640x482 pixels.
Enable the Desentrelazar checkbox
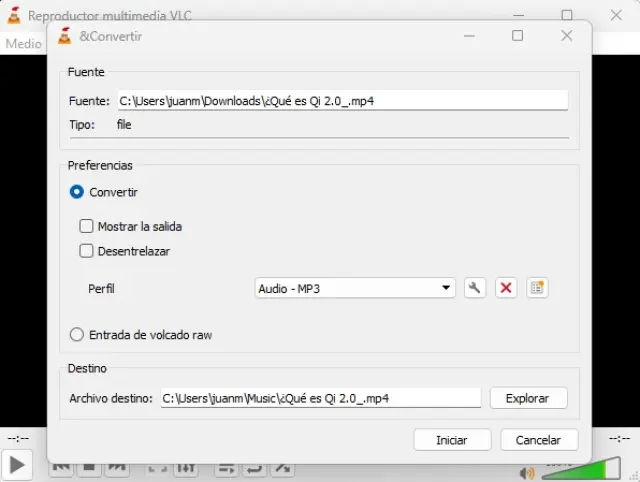(87, 251)
